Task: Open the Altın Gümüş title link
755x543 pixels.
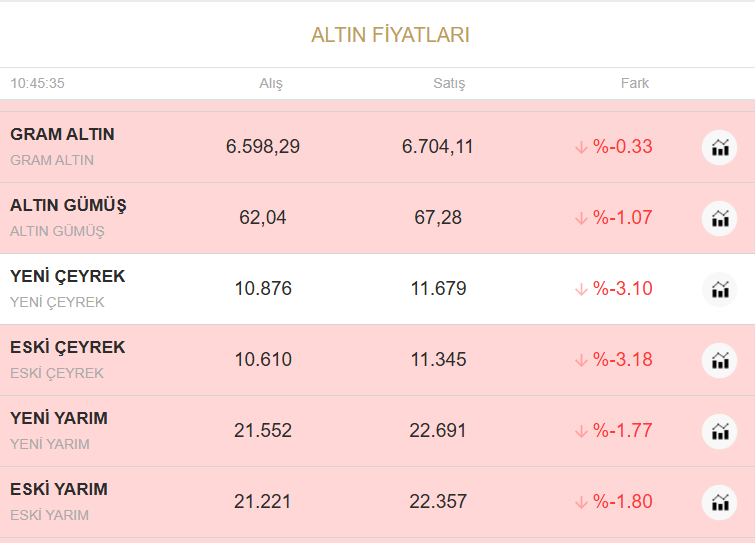Action: coord(68,205)
